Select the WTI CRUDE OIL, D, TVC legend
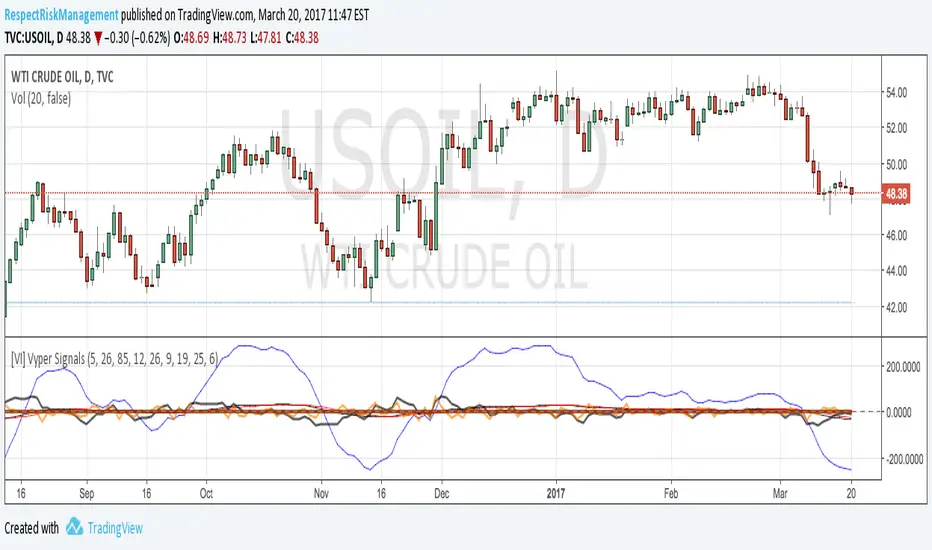Image resolution: width=932 pixels, height=550 pixels. (x=62, y=77)
